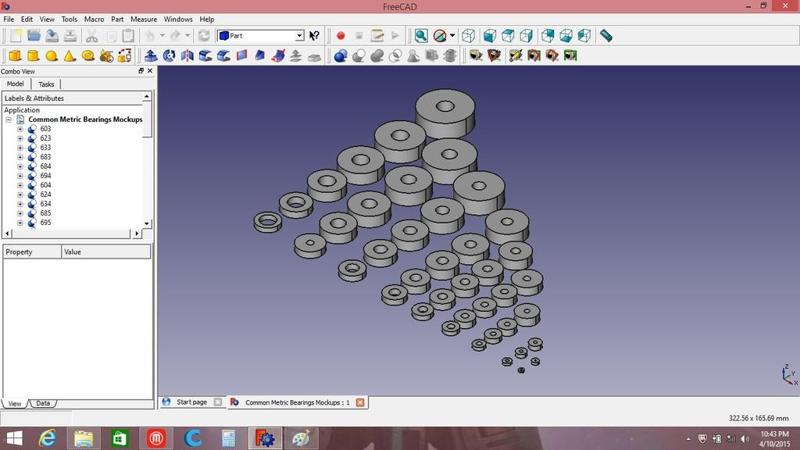800x450 pixels.
Task: Click the Value column header
Action: (106, 252)
